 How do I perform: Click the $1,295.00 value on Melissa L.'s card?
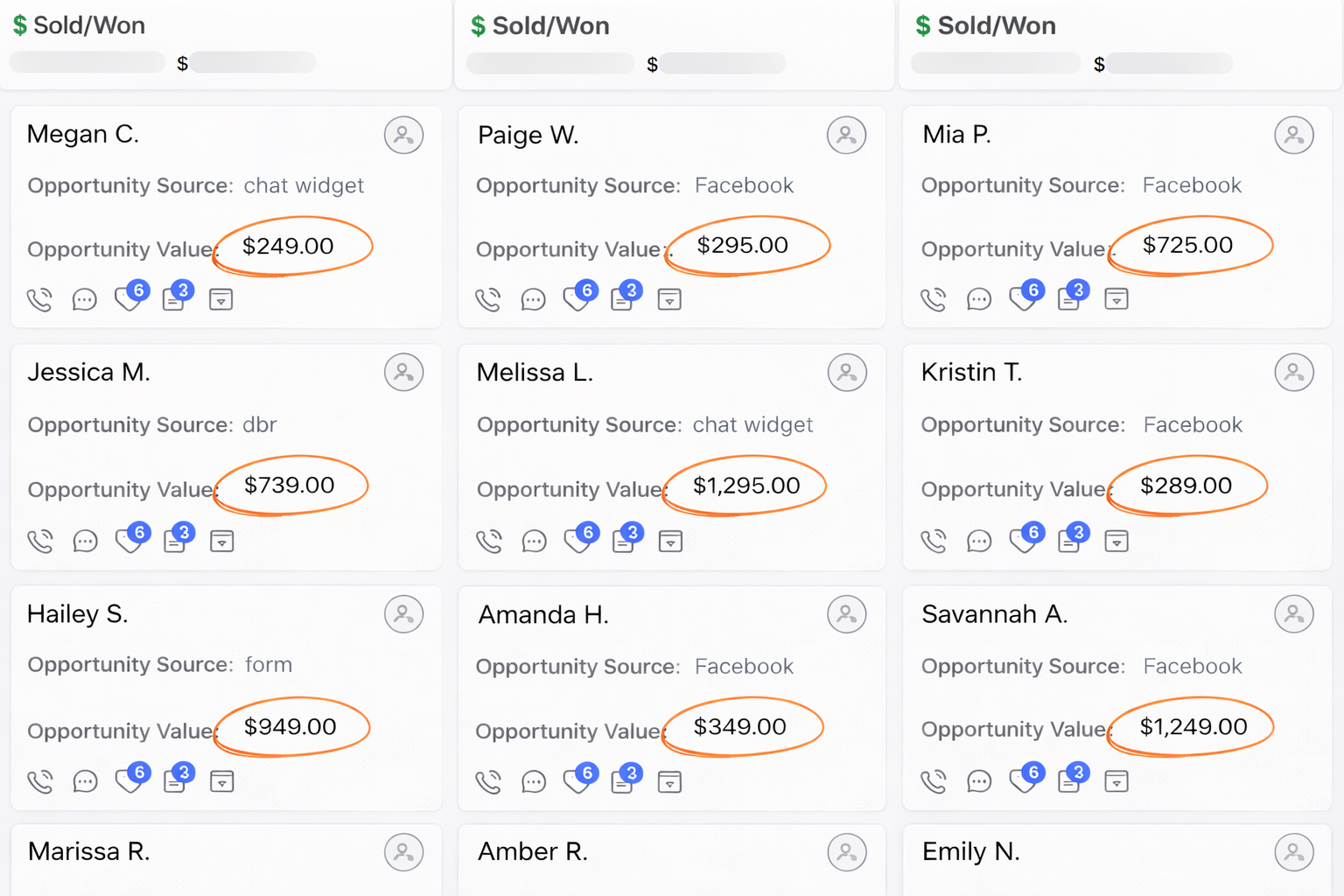[746, 486]
